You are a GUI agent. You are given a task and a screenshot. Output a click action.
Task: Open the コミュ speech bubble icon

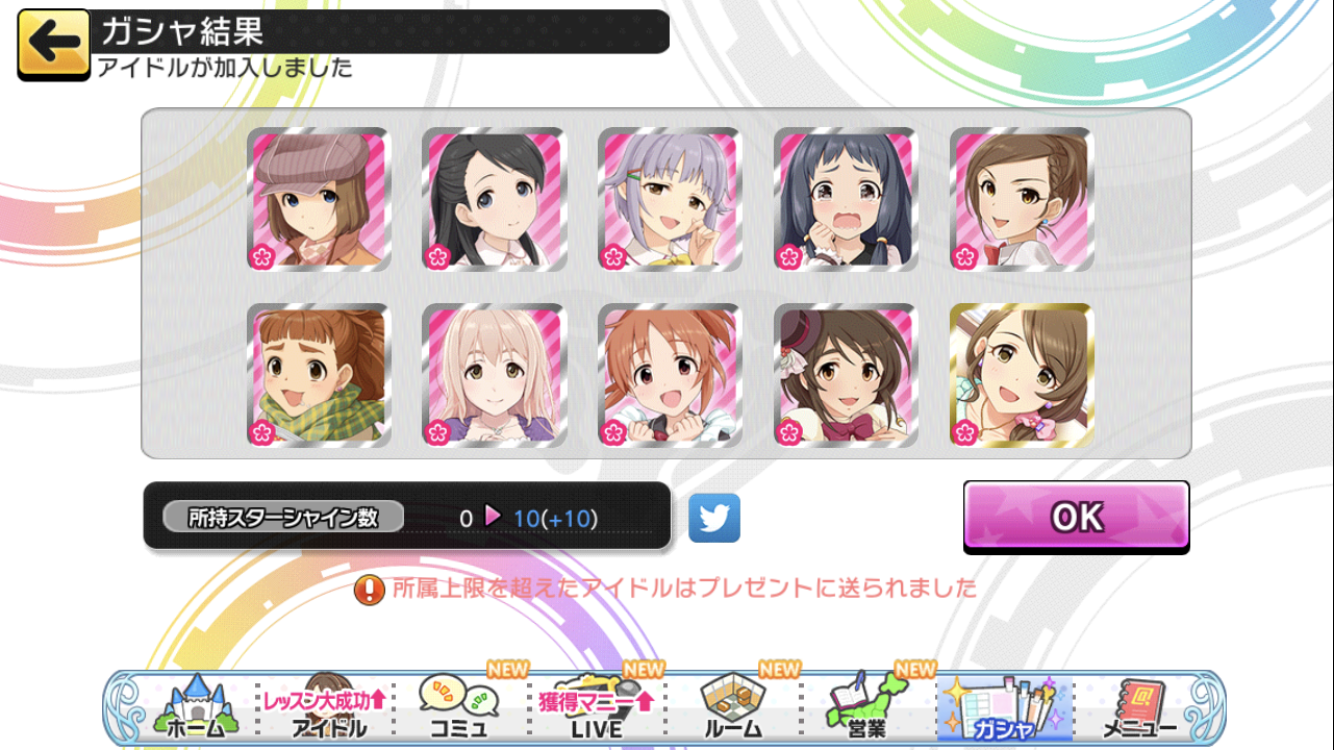pos(459,706)
